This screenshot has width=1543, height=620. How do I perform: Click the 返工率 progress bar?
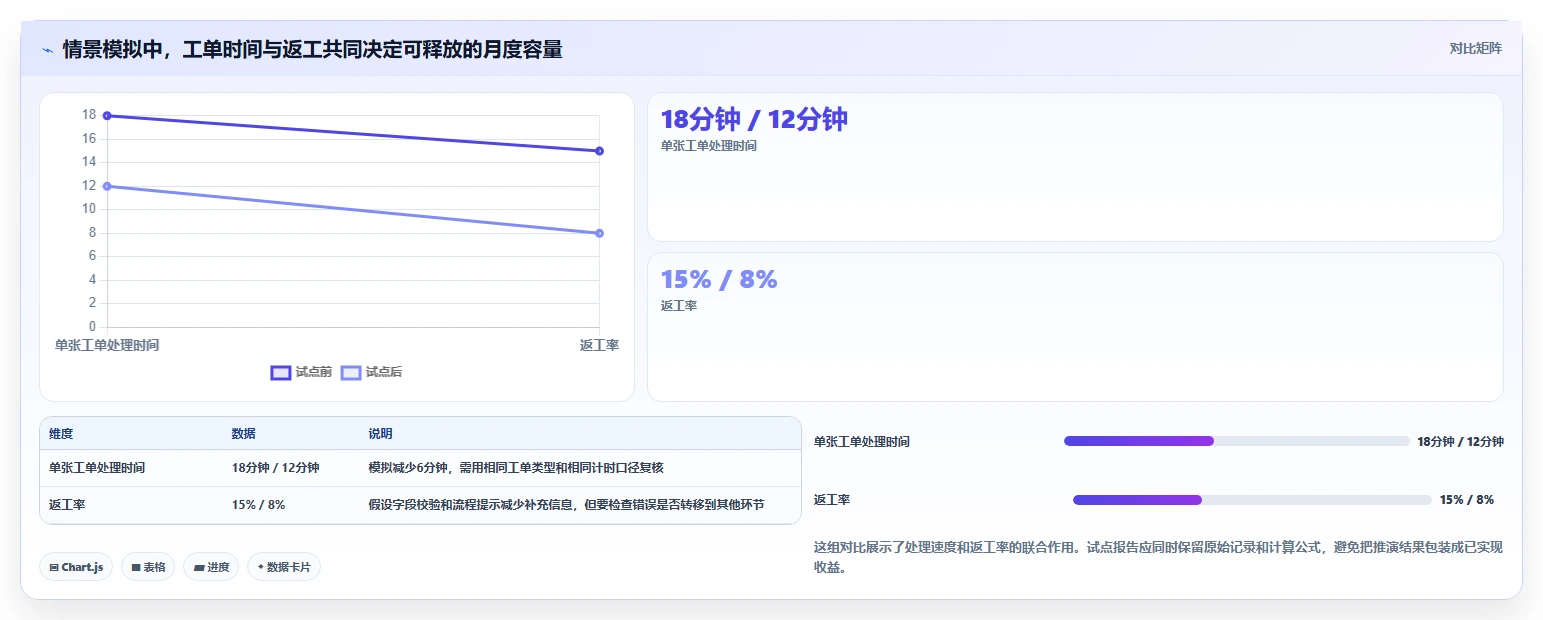tap(1253, 500)
